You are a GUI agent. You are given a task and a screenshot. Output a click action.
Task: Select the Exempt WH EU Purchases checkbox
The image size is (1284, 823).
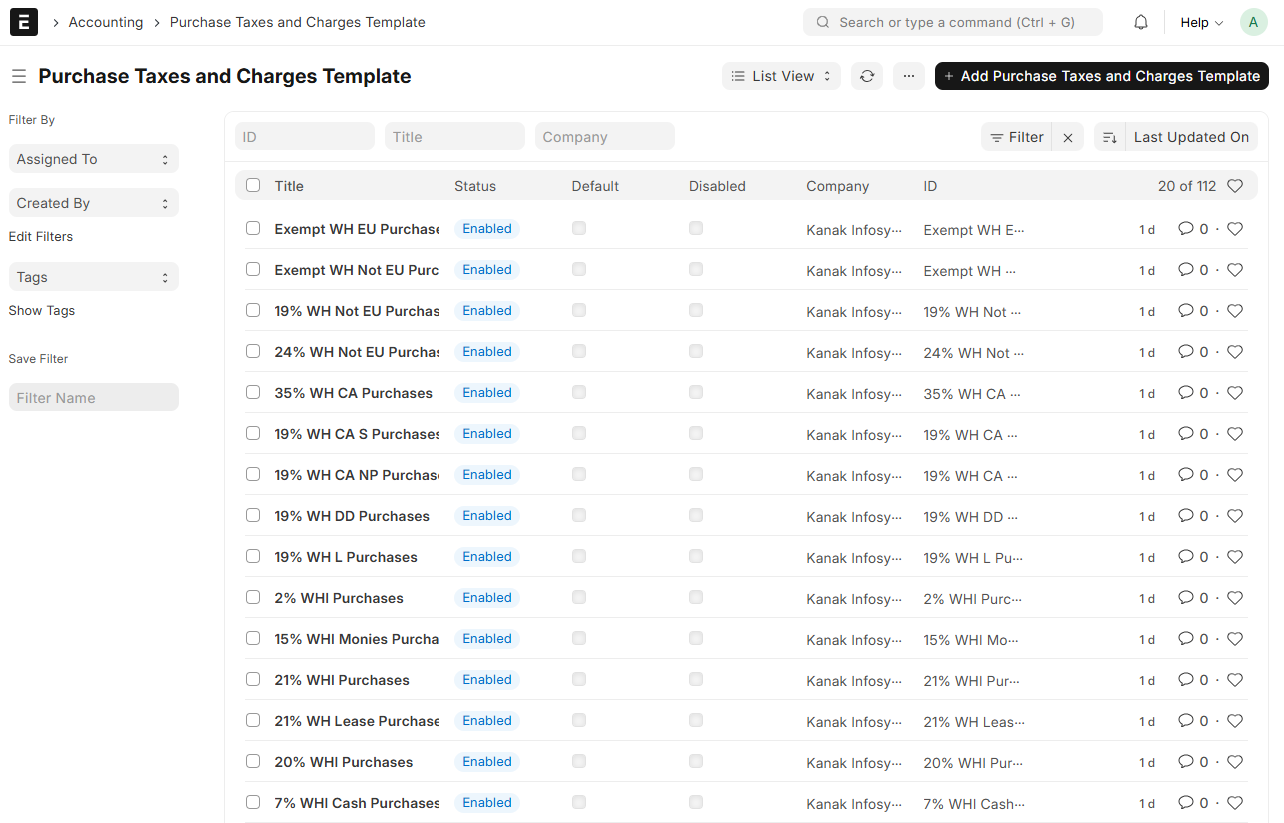point(253,228)
